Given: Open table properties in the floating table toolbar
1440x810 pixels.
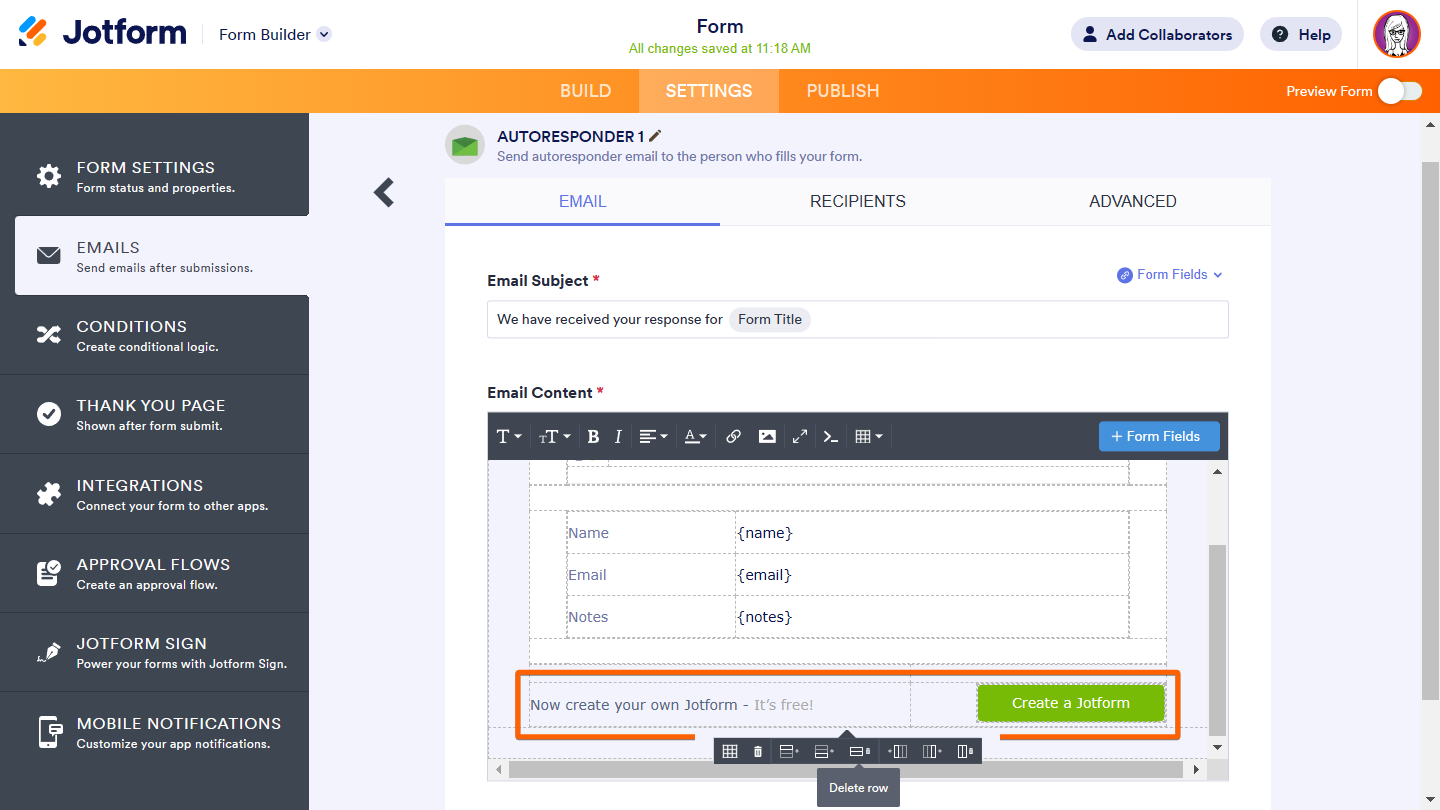Looking at the screenshot, I should pyautogui.click(x=730, y=751).
